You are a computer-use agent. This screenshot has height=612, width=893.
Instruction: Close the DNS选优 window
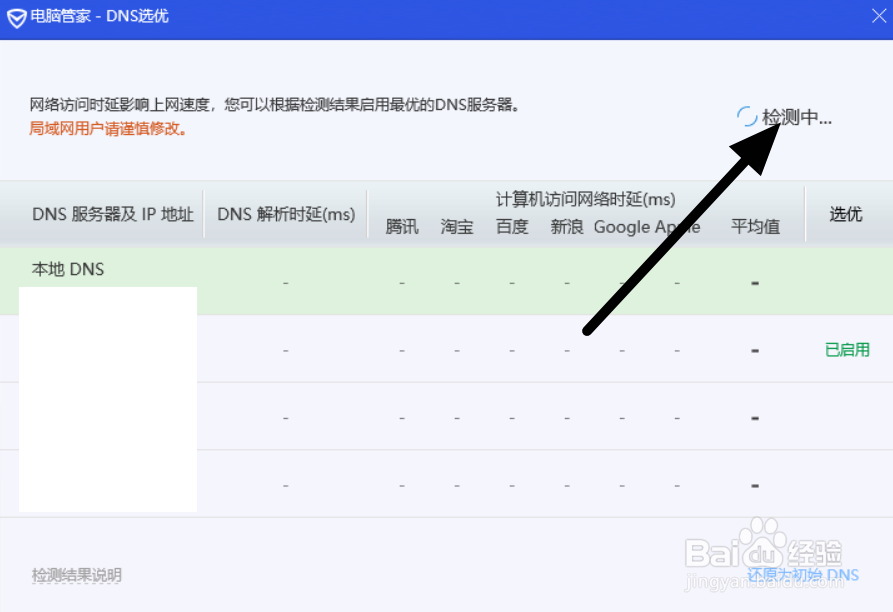[x=879, y=16]
